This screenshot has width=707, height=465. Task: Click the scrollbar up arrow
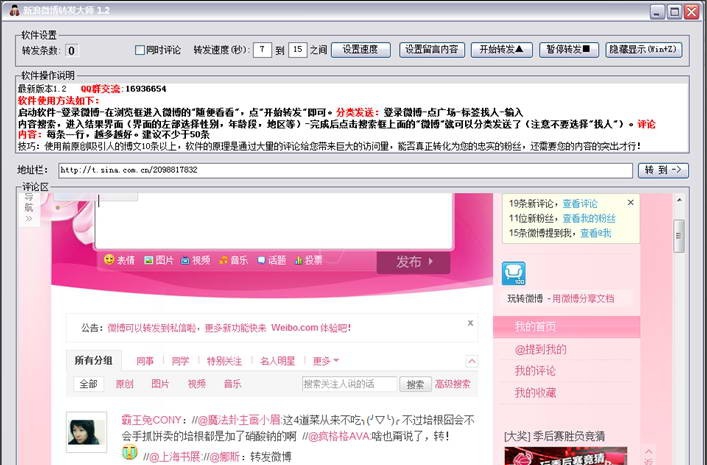(x=679, y=199)
